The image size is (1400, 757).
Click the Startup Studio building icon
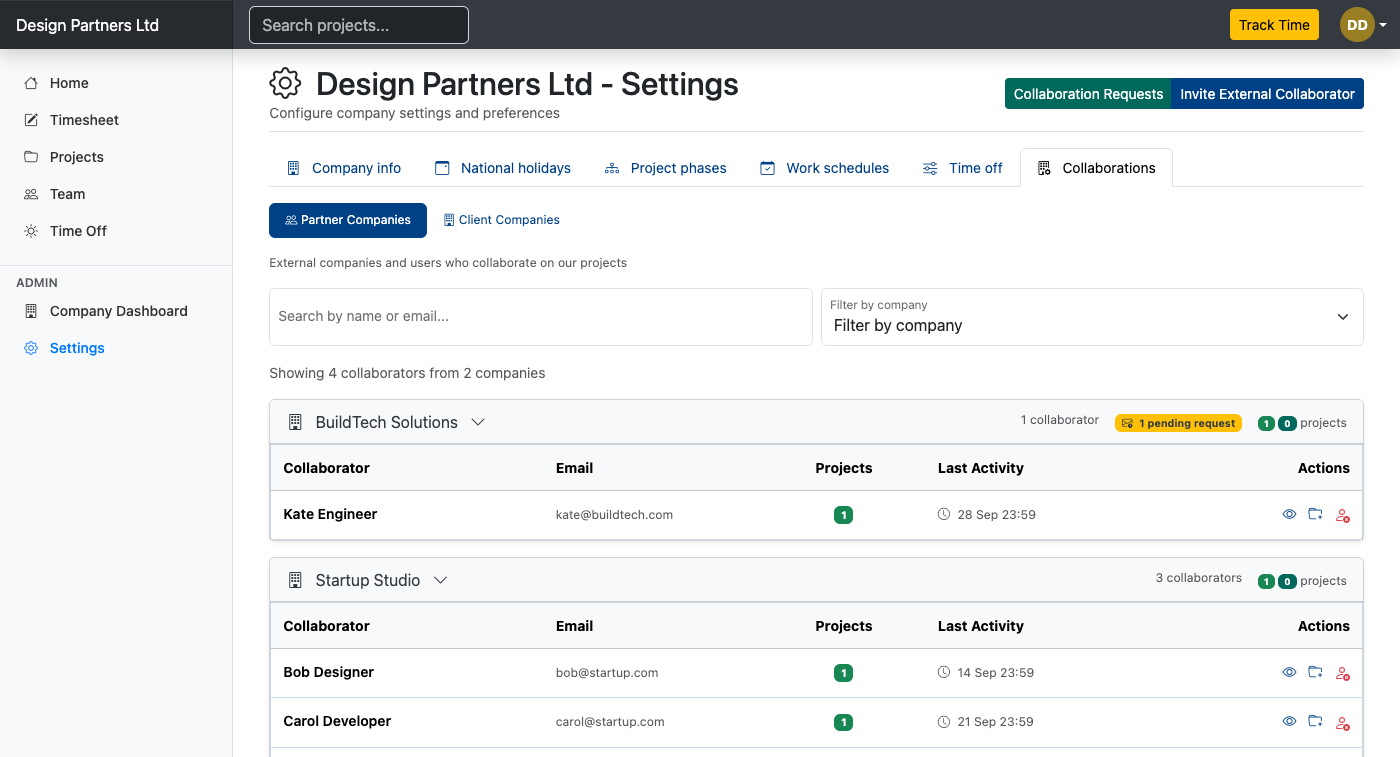[x=295, y=580]
